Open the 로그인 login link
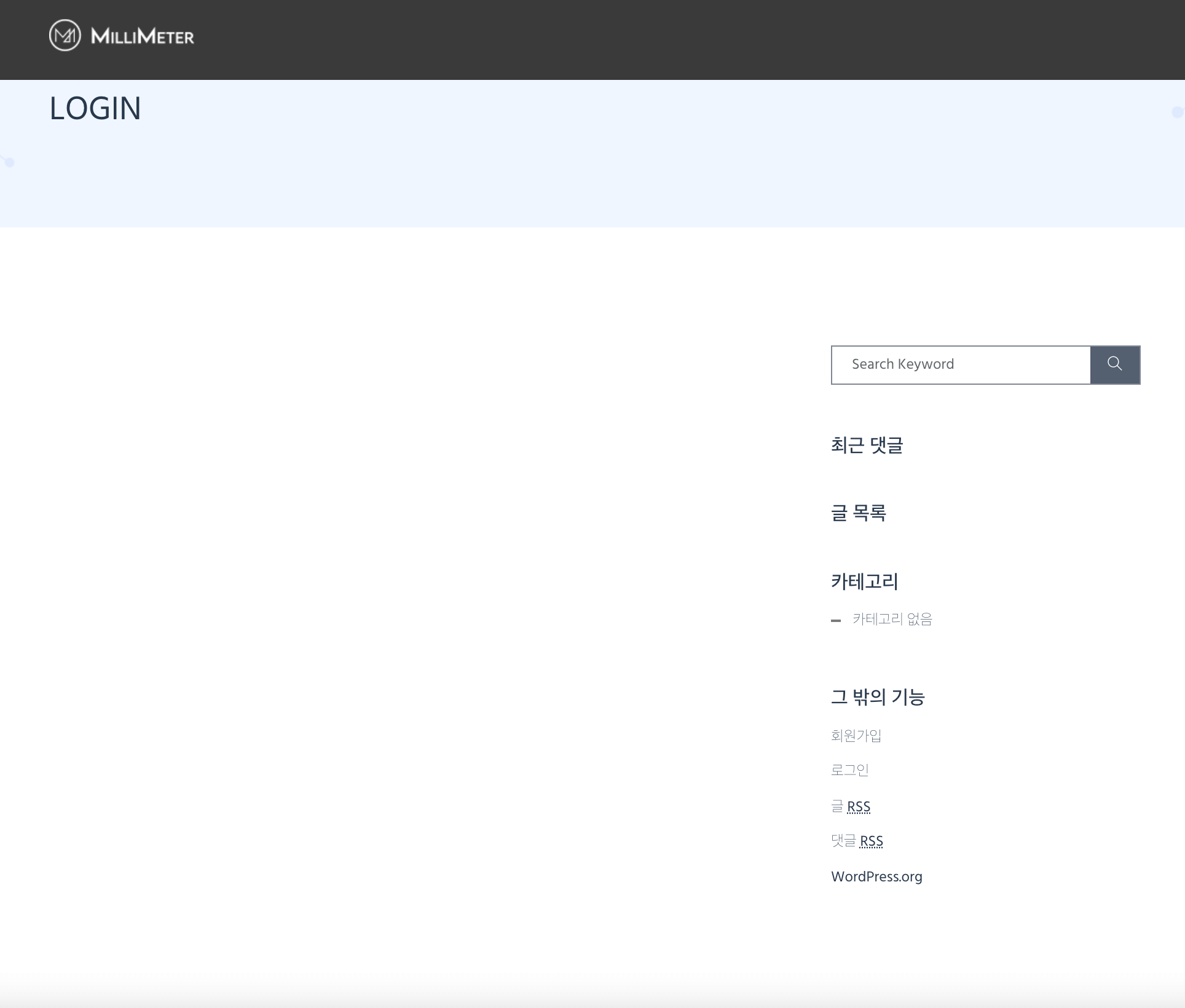The width and height of the screenshot is (1185, 1008). pyautogui.click(x=849, y=770)
